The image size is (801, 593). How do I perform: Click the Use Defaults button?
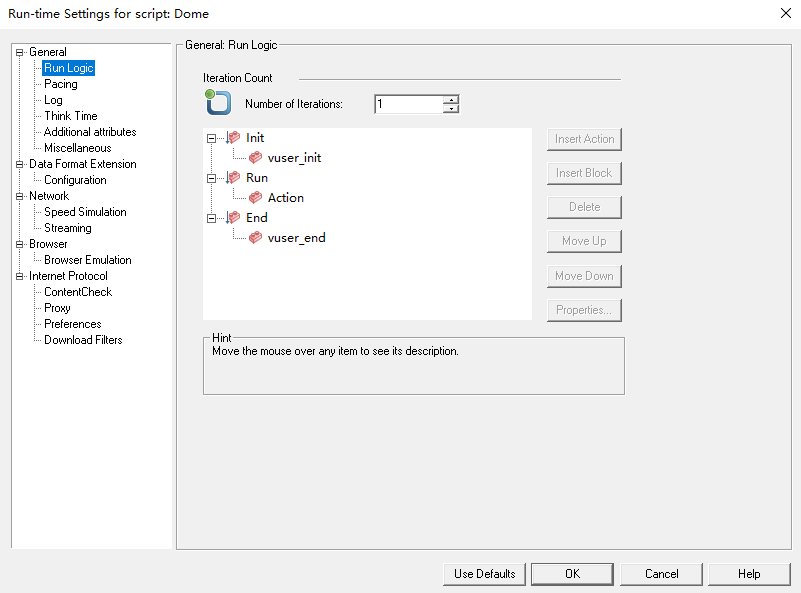coord(483,574)
